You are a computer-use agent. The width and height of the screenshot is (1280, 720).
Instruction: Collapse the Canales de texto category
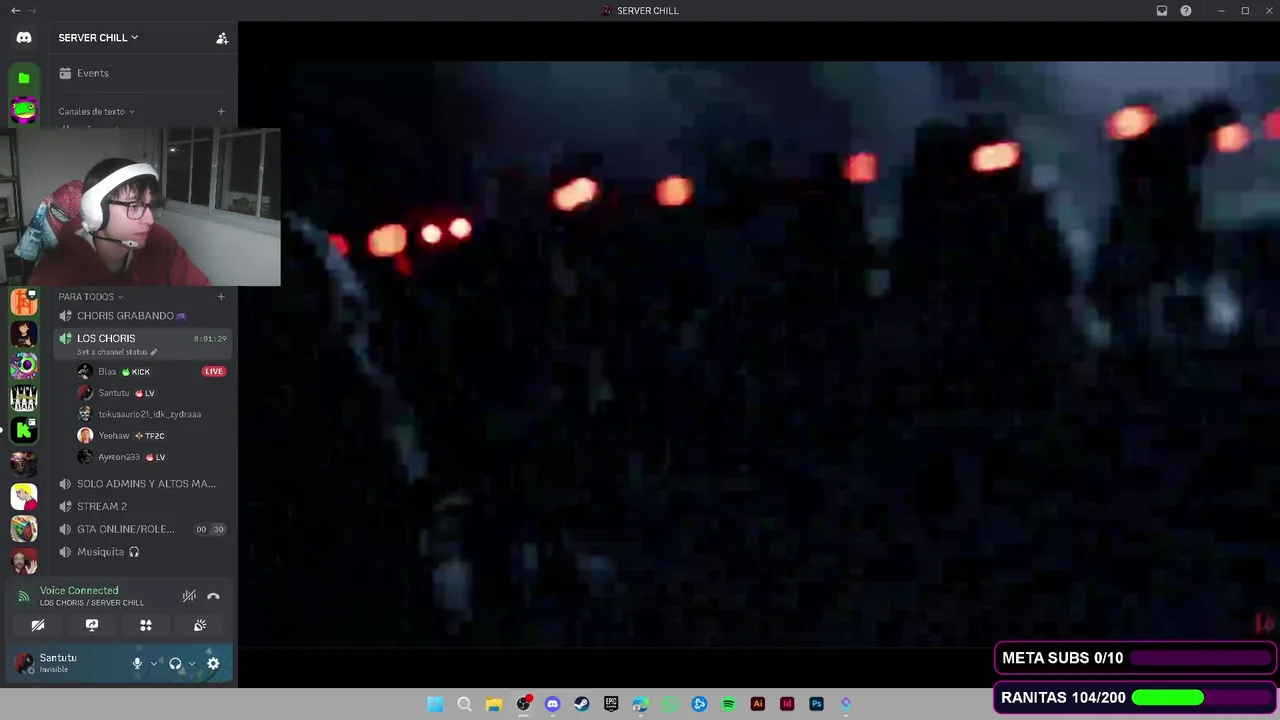click(x=96, y=112)
